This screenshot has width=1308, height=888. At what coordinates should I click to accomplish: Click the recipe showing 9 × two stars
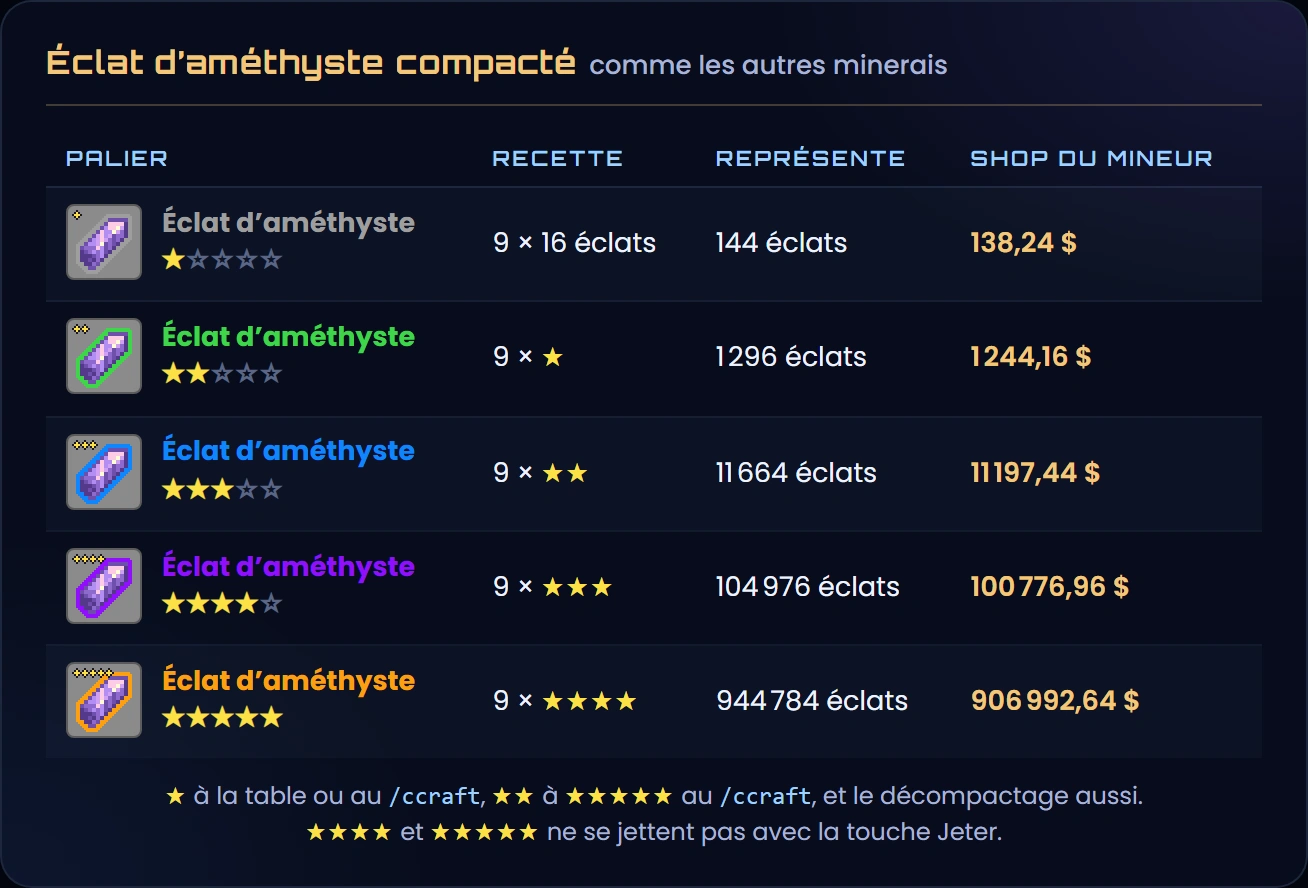pos(540,473)
